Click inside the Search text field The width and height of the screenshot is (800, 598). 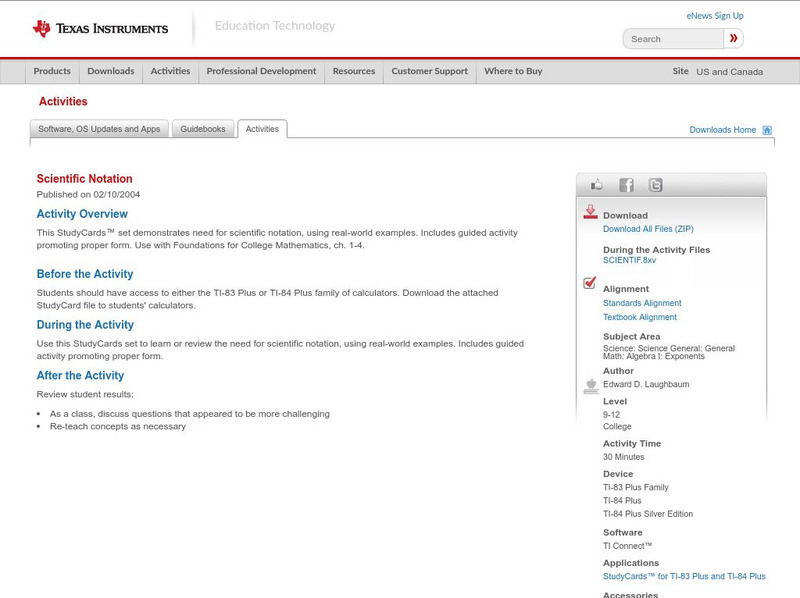(x=673, y=39)
